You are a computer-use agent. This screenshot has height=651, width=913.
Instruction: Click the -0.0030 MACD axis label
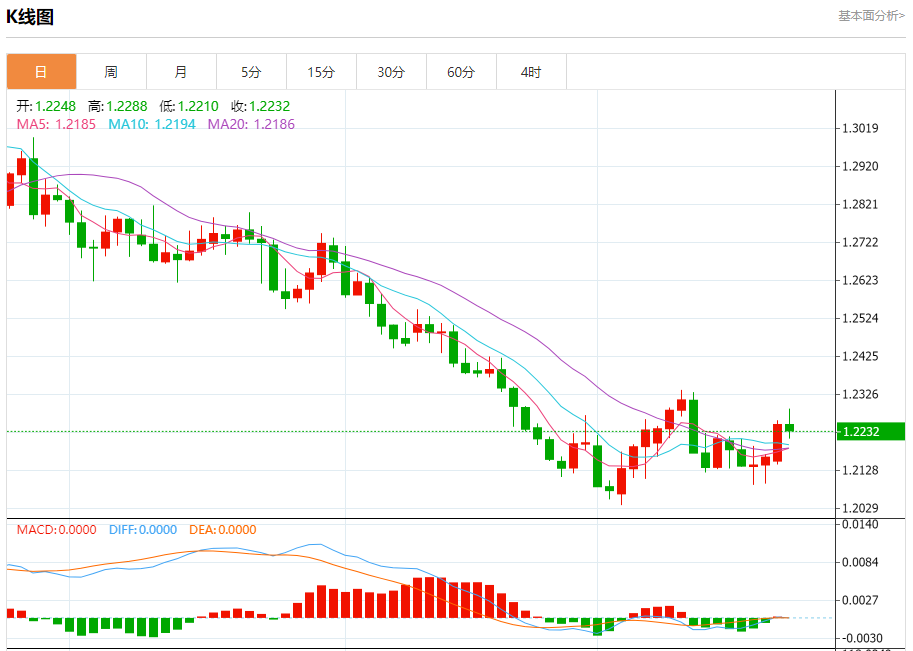click(x=861, y=638)
